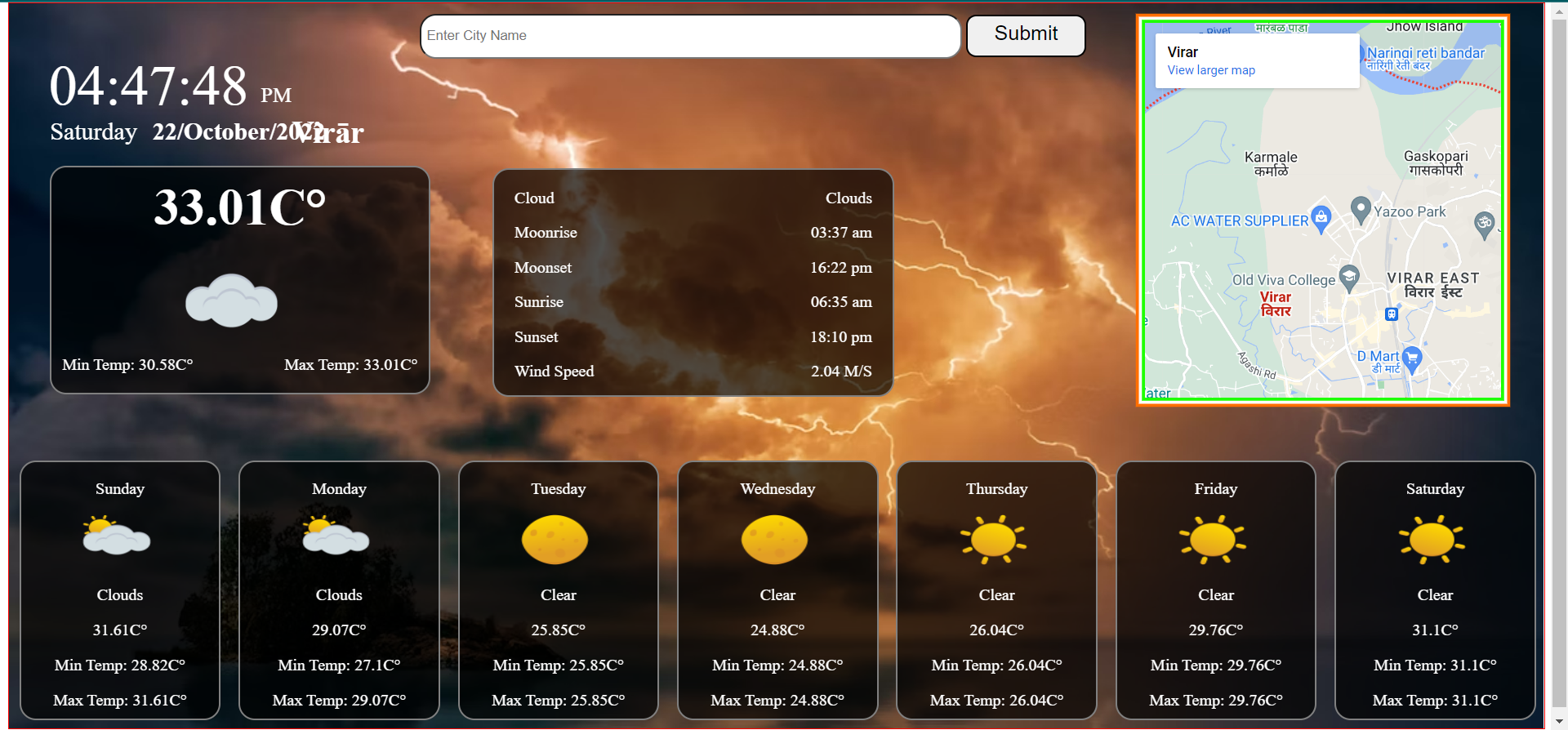Click the Virar East railway station marker
This screenshot has width=1568, height=730.
pos(1392,314)
